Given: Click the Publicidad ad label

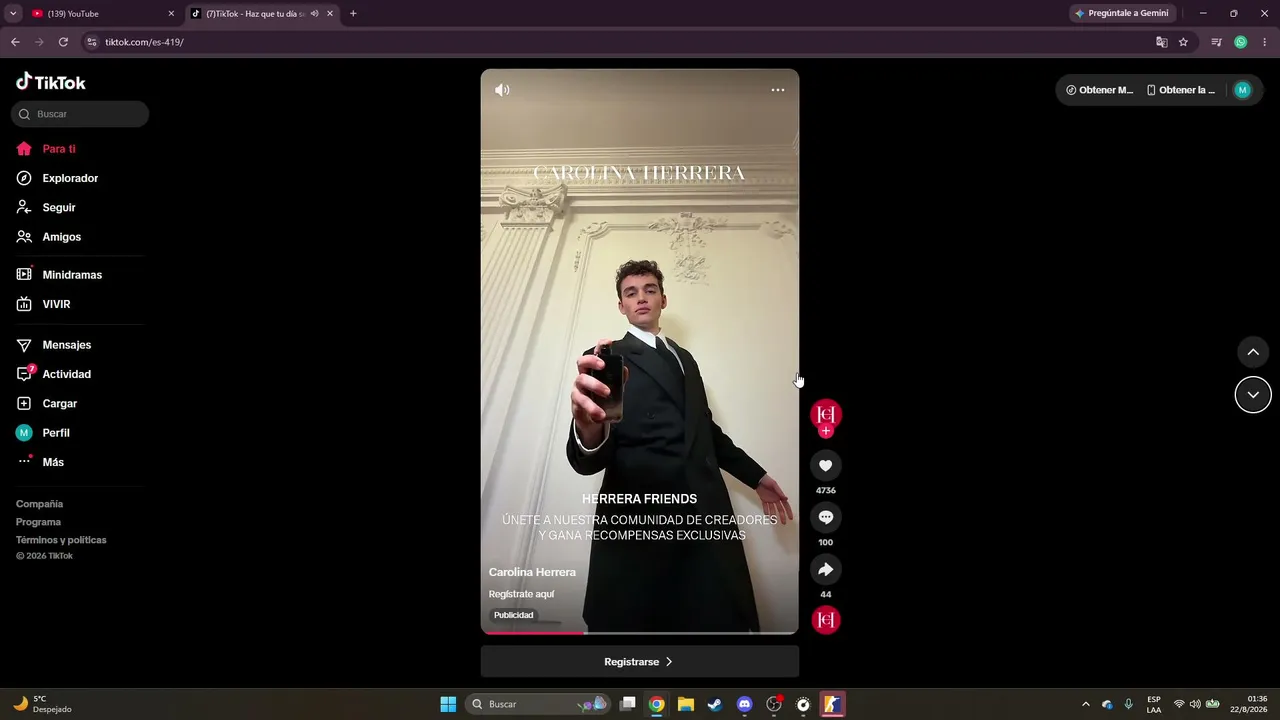Looking at the screenshot, I should [x=514, y=615].
